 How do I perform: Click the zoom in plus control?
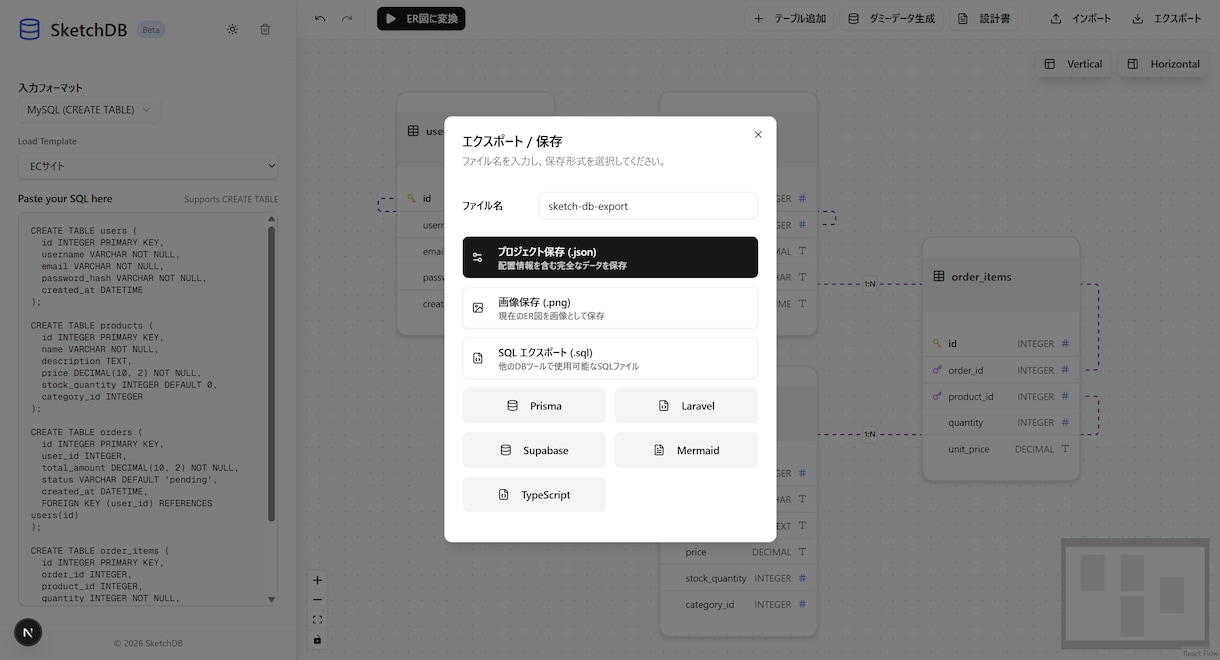tap(318, 580)
